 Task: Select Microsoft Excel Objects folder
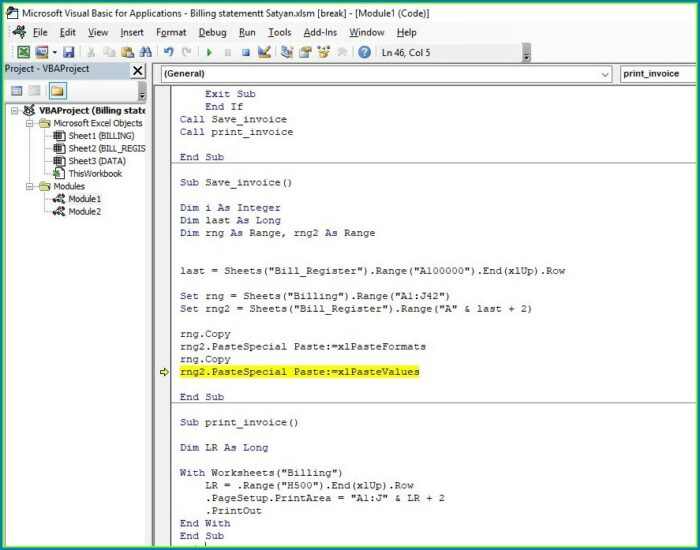click(x=97, y=123)
